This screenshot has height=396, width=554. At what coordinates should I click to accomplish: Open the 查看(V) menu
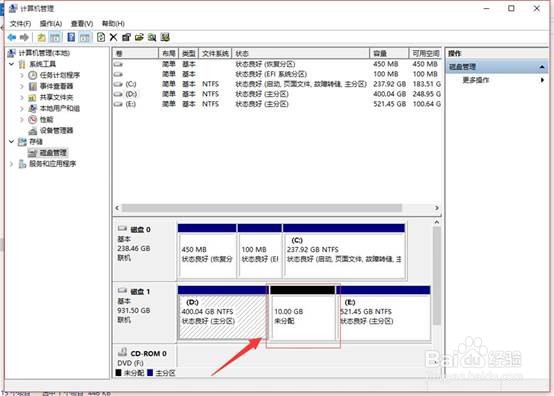[82, 24]
